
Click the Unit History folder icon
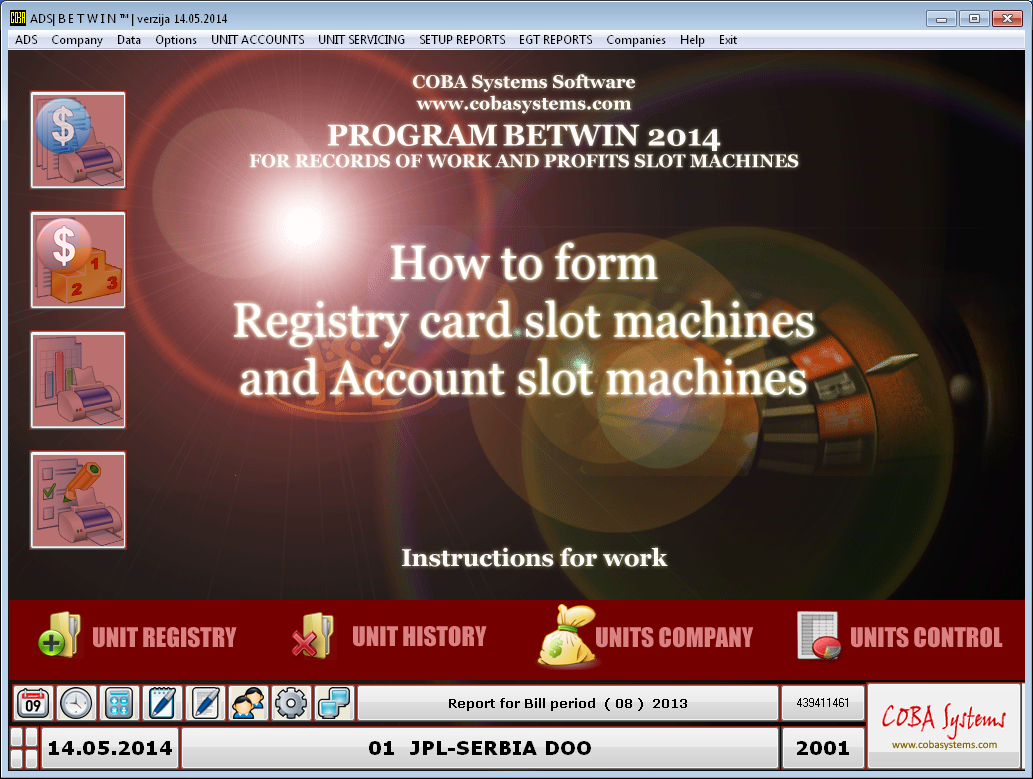[x=312, y=635]
